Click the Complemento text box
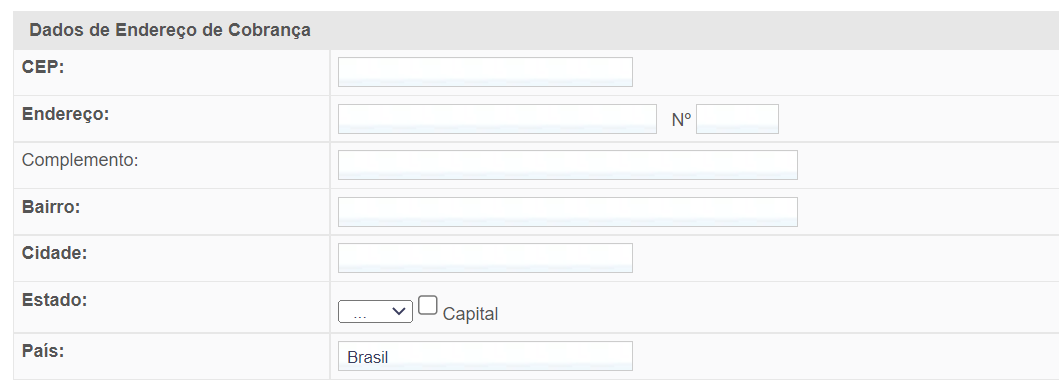This screenshot has width=1059, height=391. pos(567,165)
